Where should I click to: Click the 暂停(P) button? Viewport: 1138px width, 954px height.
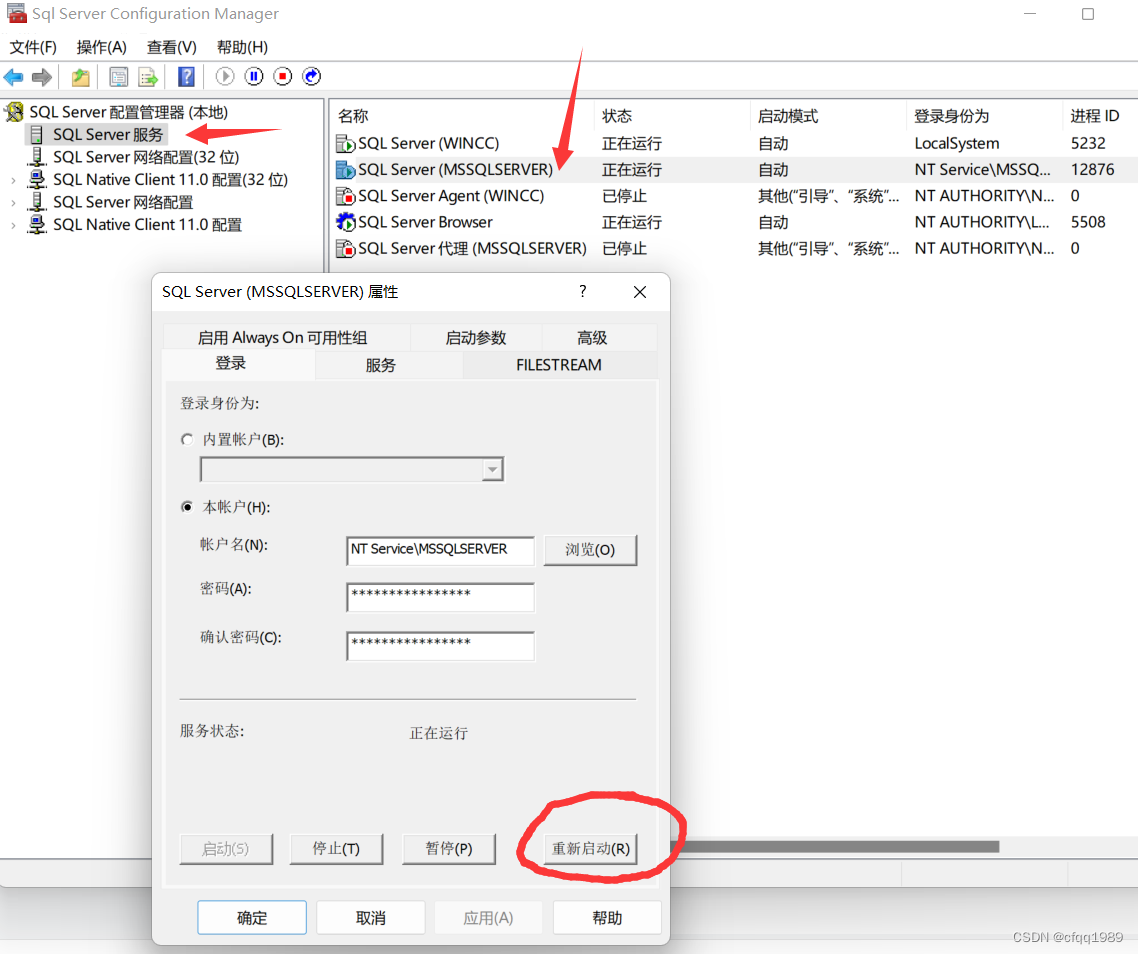coord(449,848)
